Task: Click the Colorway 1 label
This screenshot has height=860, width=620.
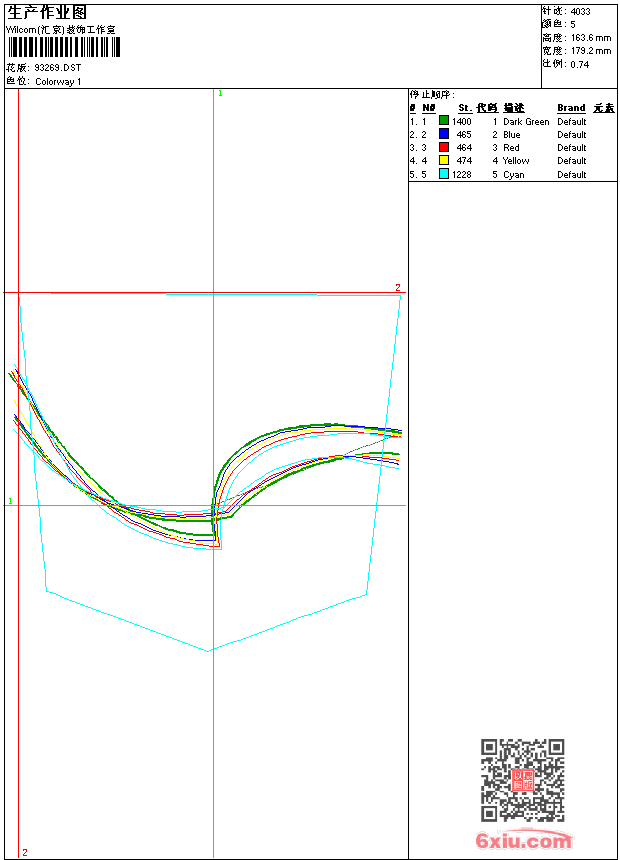Action: click(x=59, y=82)
